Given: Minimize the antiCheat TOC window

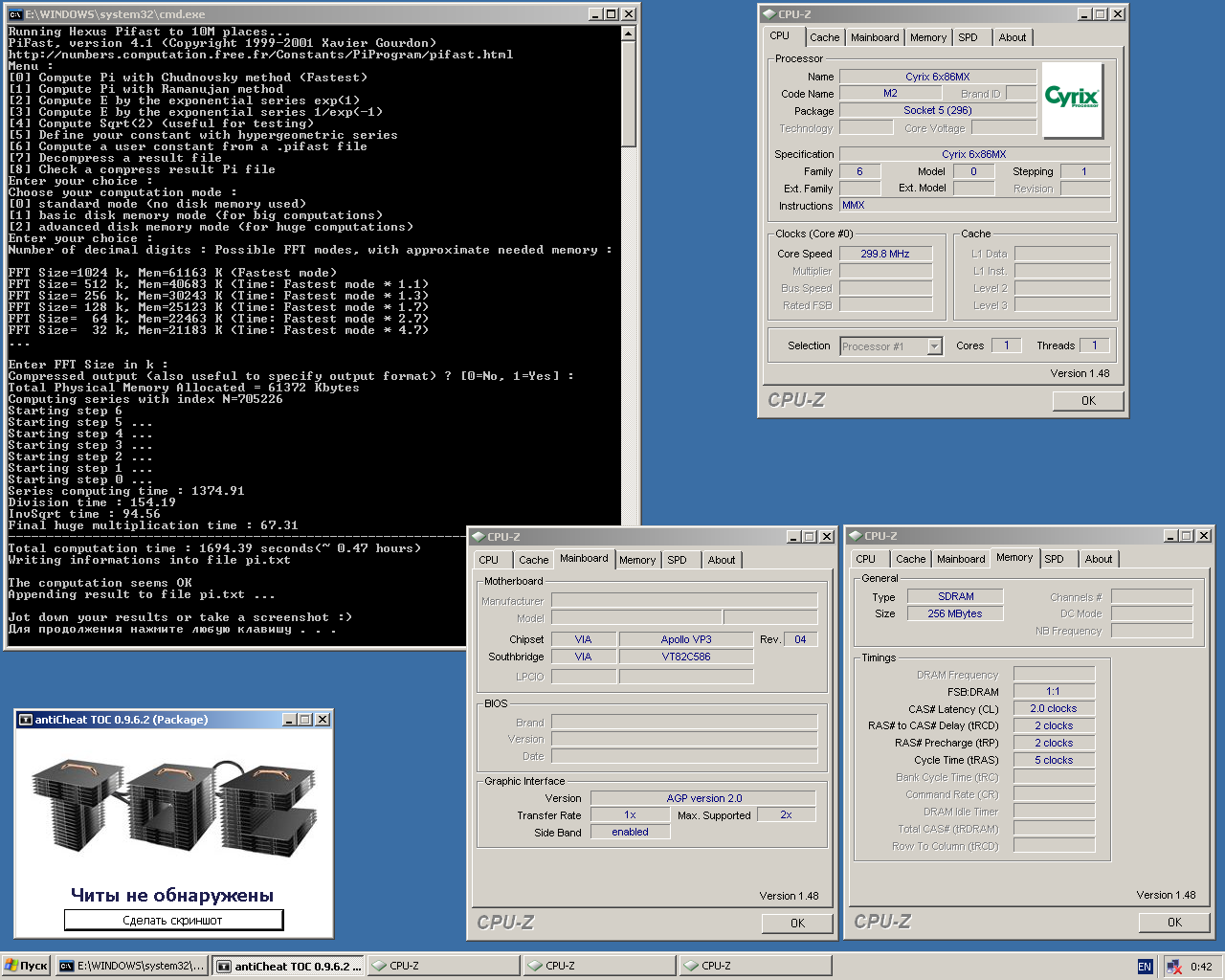Looking at the screenshot, I should tap(289, 720).
